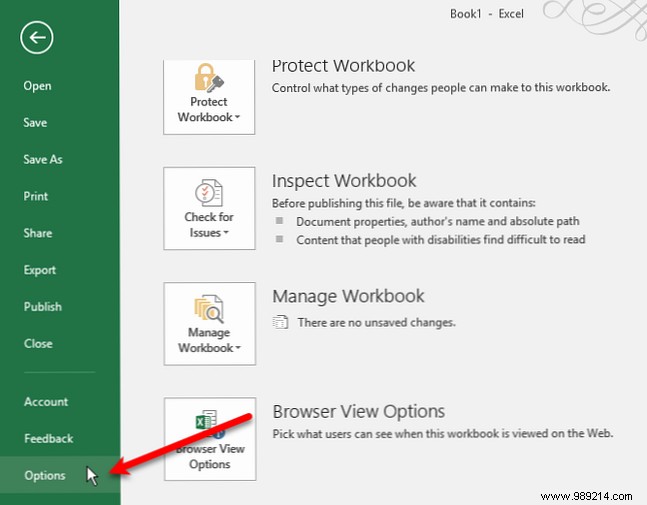Click 'Content that people with disabilities find difficult to read'

point(441,239)
